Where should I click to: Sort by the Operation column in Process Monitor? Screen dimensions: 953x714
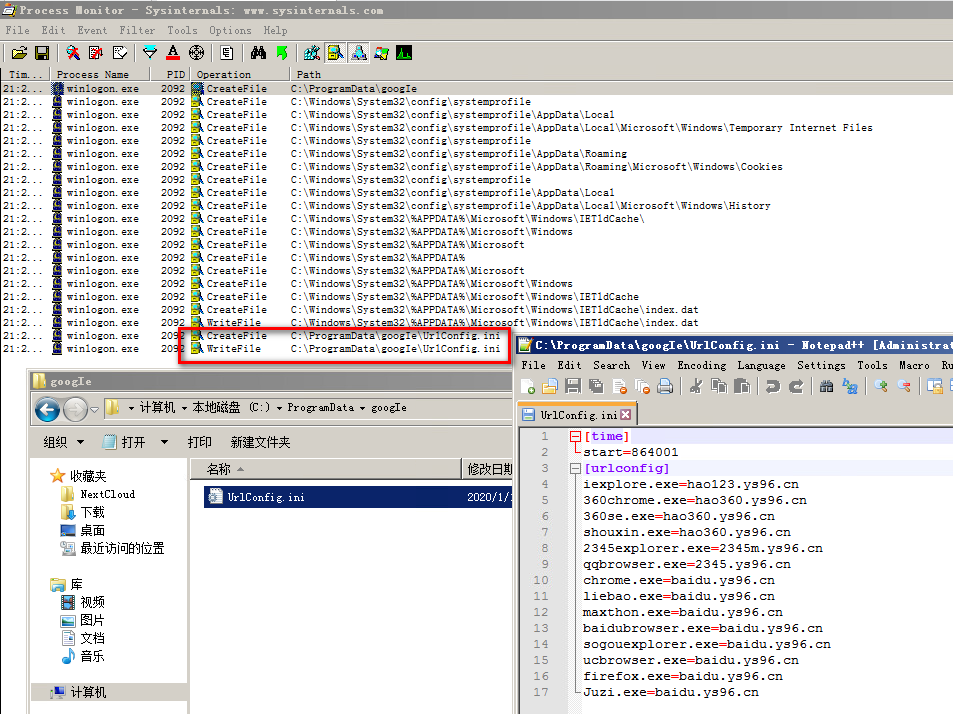(241, 75)
